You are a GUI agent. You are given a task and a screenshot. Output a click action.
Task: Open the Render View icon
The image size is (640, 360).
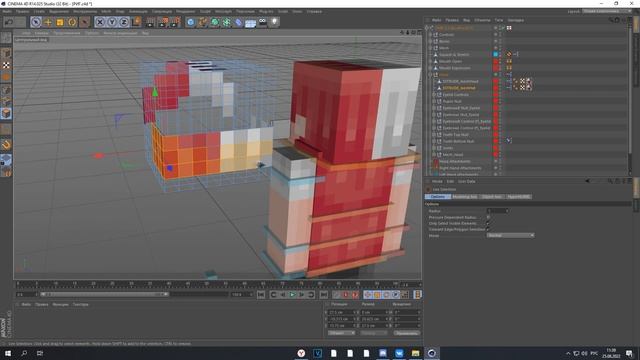point(150,22)
